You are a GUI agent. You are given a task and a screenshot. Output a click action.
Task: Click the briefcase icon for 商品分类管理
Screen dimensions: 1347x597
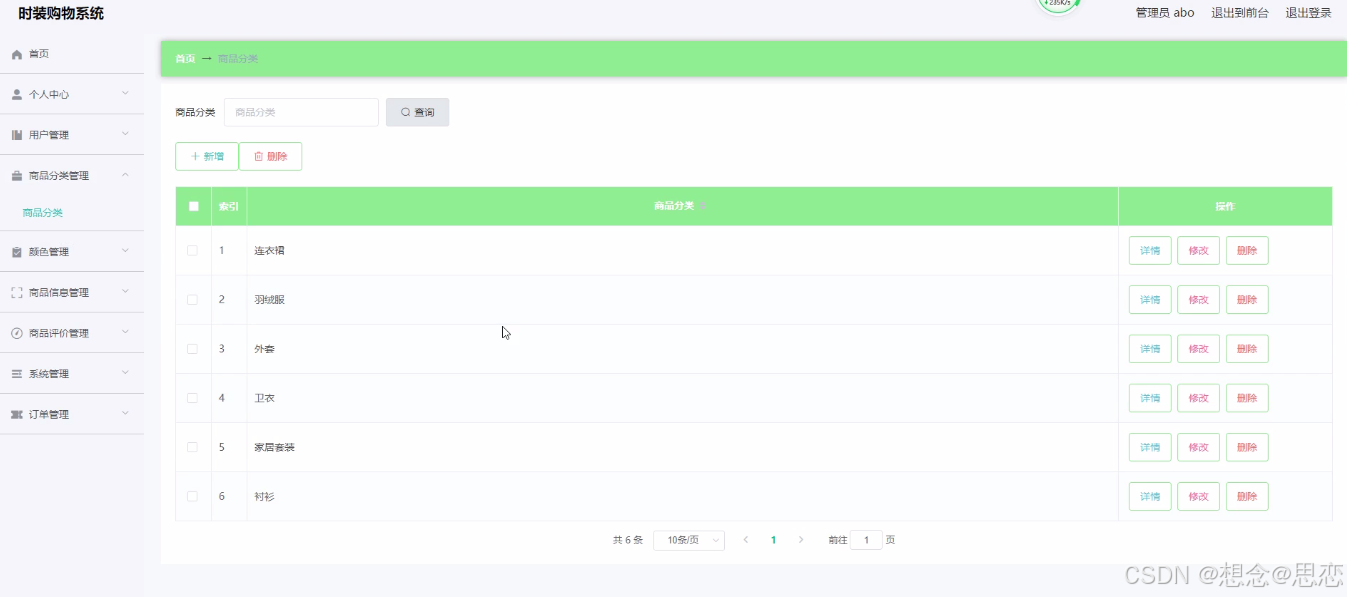[17, 176]
